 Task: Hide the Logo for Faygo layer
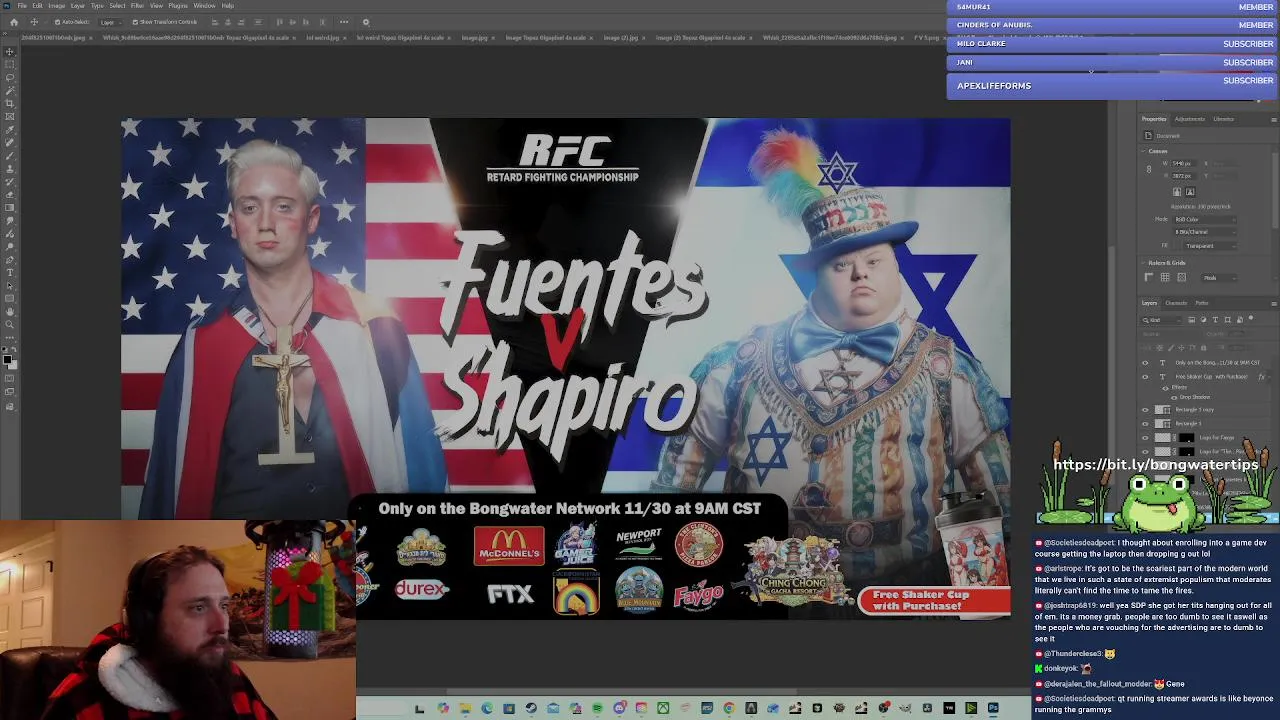[1145, 438]
